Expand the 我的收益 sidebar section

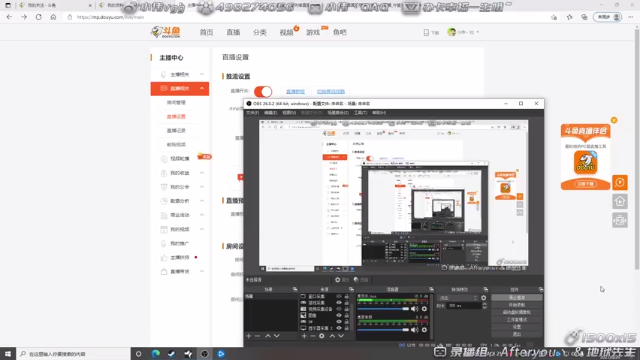click(x=202, y=173)
